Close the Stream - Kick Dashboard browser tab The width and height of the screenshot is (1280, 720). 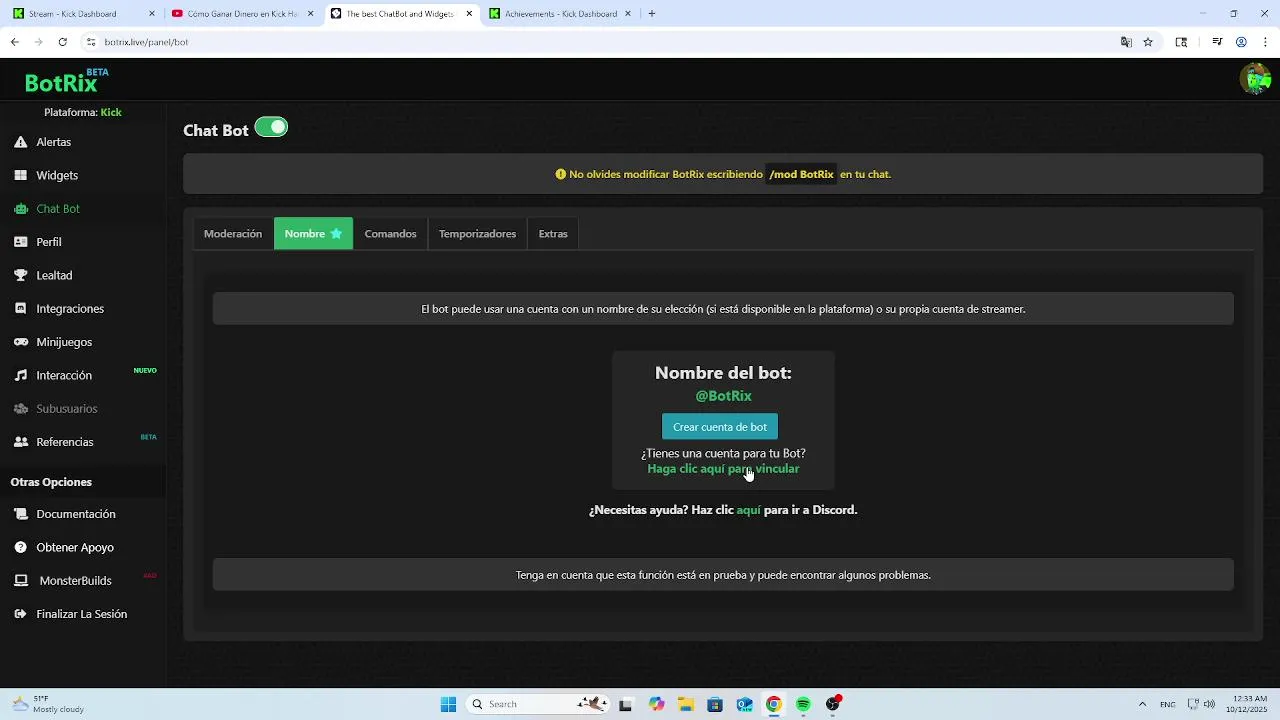click(x=152, y=14)
